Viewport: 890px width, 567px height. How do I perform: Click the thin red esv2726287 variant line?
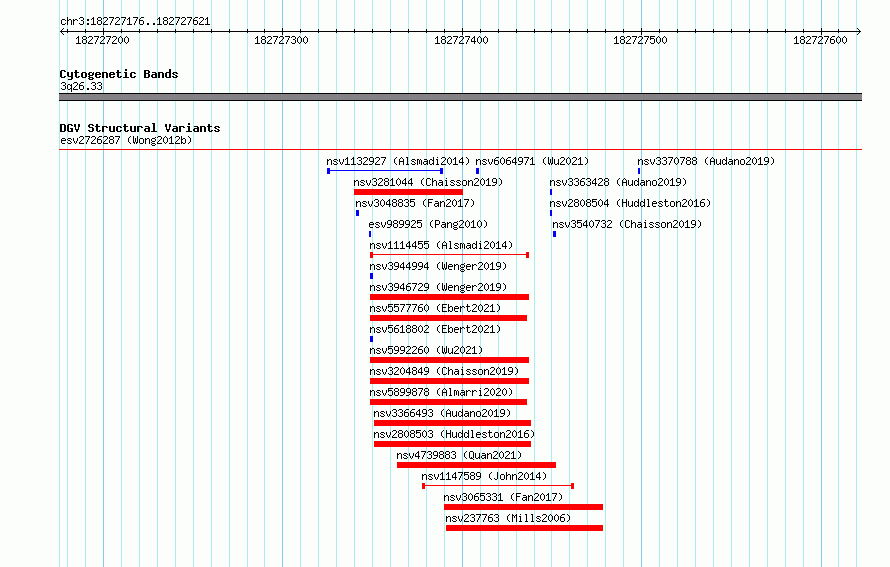(x=460, y=150)
